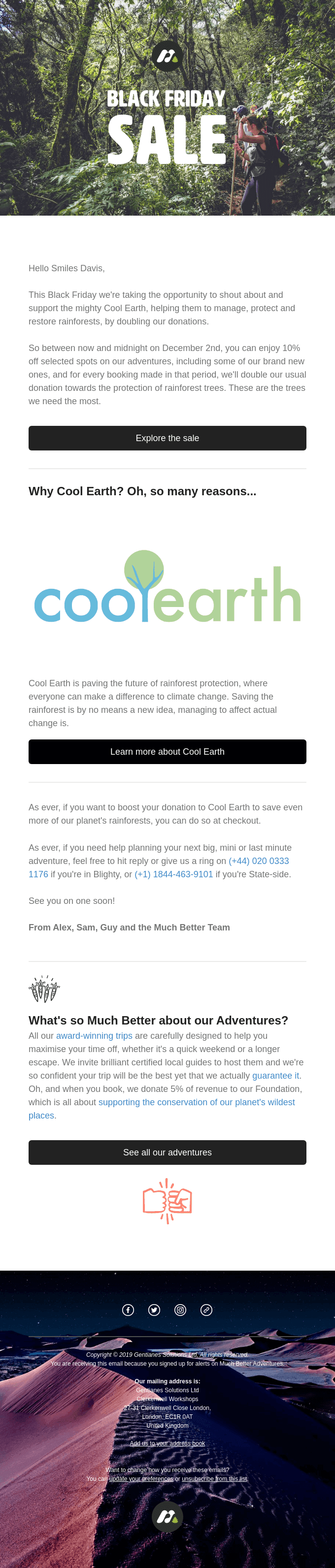Screen dimensions: 335x1568
Task: Click the fist bump illustration icon
Action: [x=167, y=1200]
